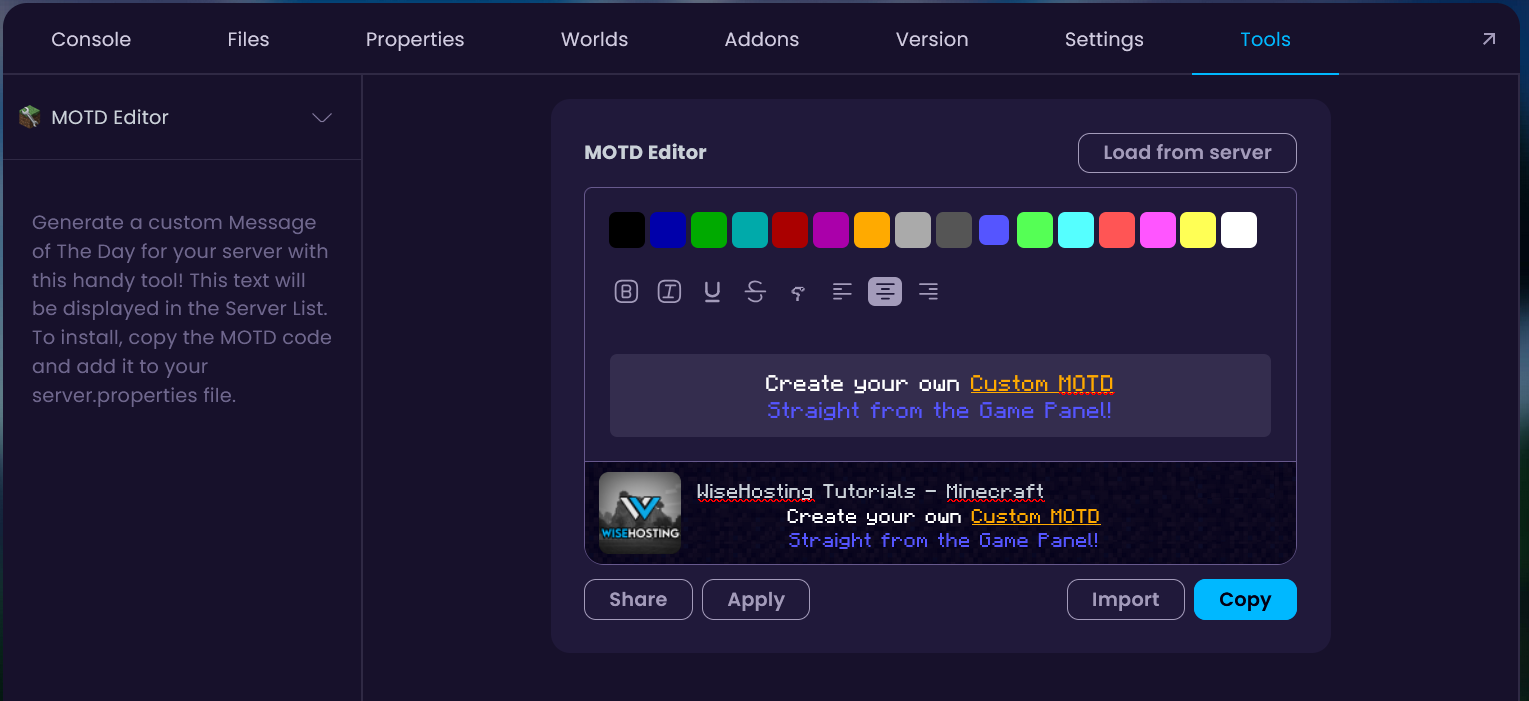1529x701 pixels.
Task: Click 'Custom MOTD' text in editor field
Action: click(x=1042, y=384)
